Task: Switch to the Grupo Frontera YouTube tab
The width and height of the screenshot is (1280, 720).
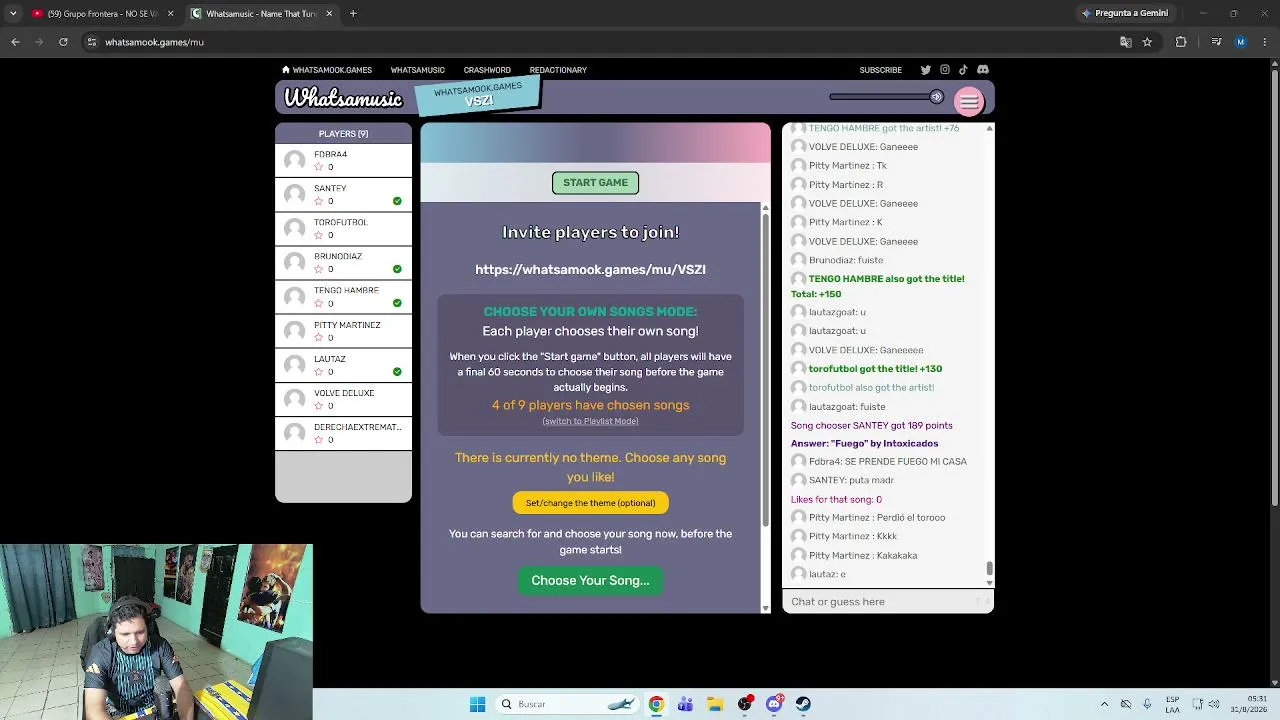Action: point(103,13)
